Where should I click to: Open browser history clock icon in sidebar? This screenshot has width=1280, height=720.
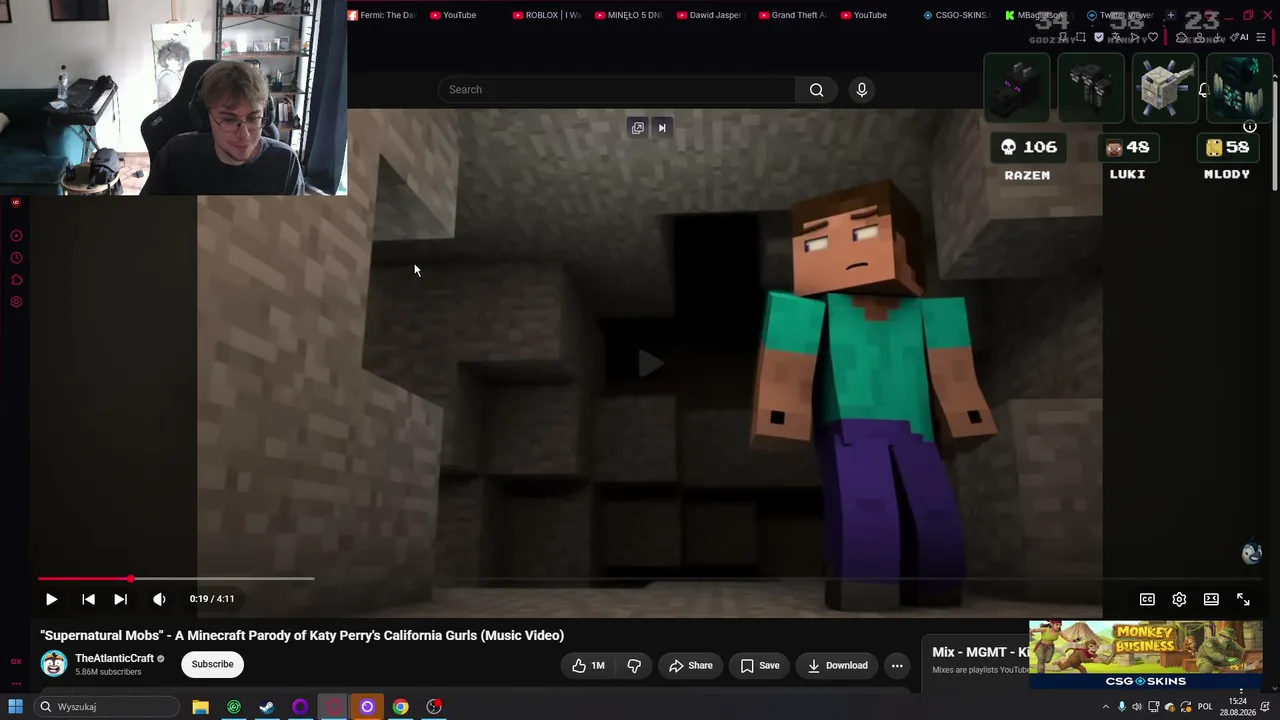tap(16, 258)
